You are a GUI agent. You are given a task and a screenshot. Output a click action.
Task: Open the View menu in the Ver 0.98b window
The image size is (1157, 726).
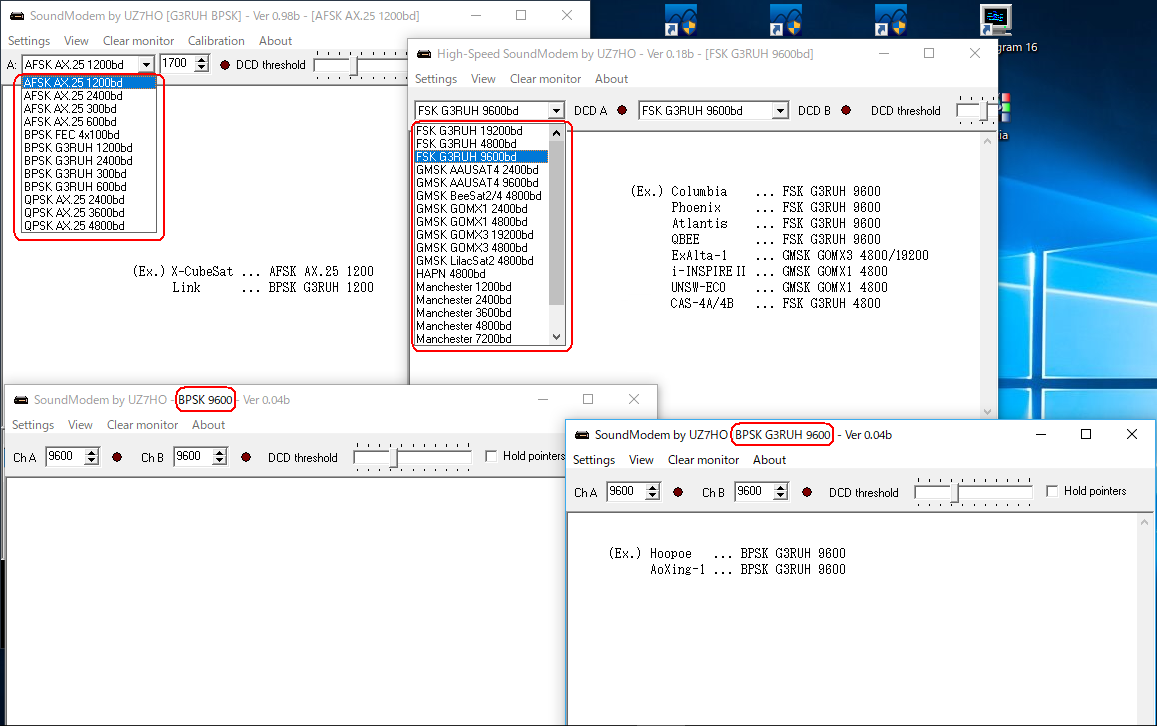point(76,41)
